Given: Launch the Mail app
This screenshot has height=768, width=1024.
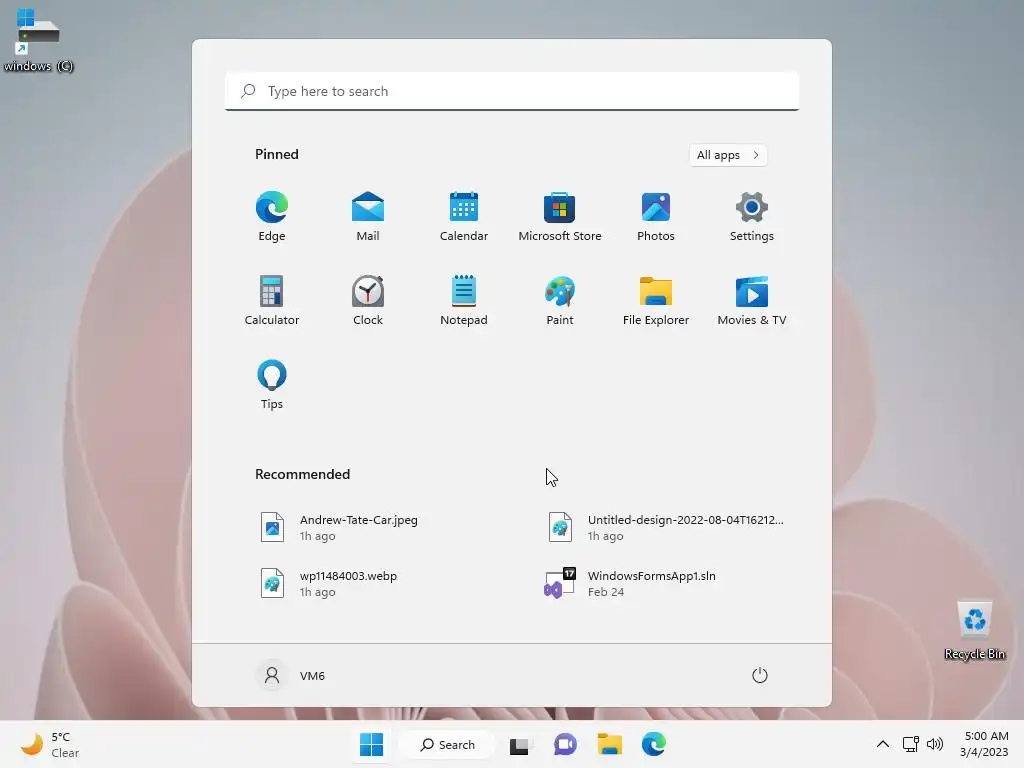Looking at the screenshot, I should coord(368,216).
